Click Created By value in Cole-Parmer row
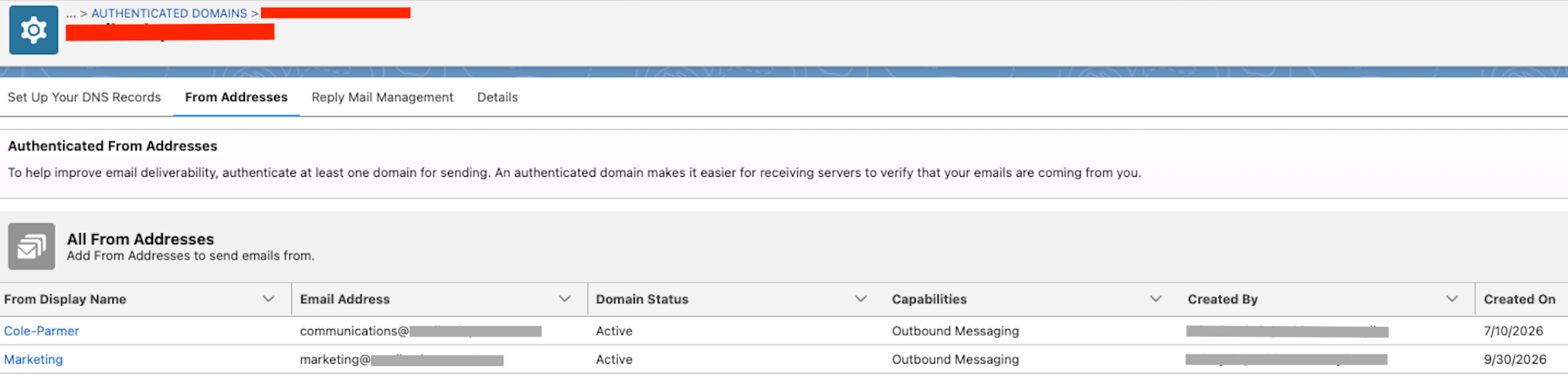Image resolution: width=1568 pixels, height=382 pixels. click(1287, 331)
